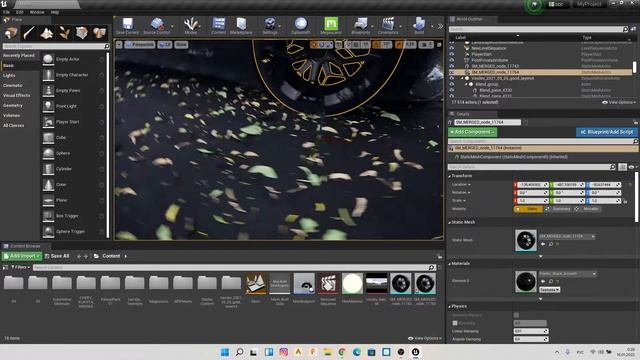
Task: Open Windows Start from the taskbar
Action: (224, 352)
